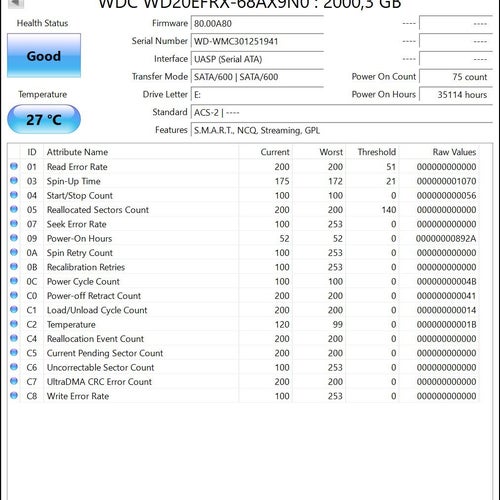Select the Write Error Rate attribute name
This screenshot has height=500, width=500.
coord(78,396)
